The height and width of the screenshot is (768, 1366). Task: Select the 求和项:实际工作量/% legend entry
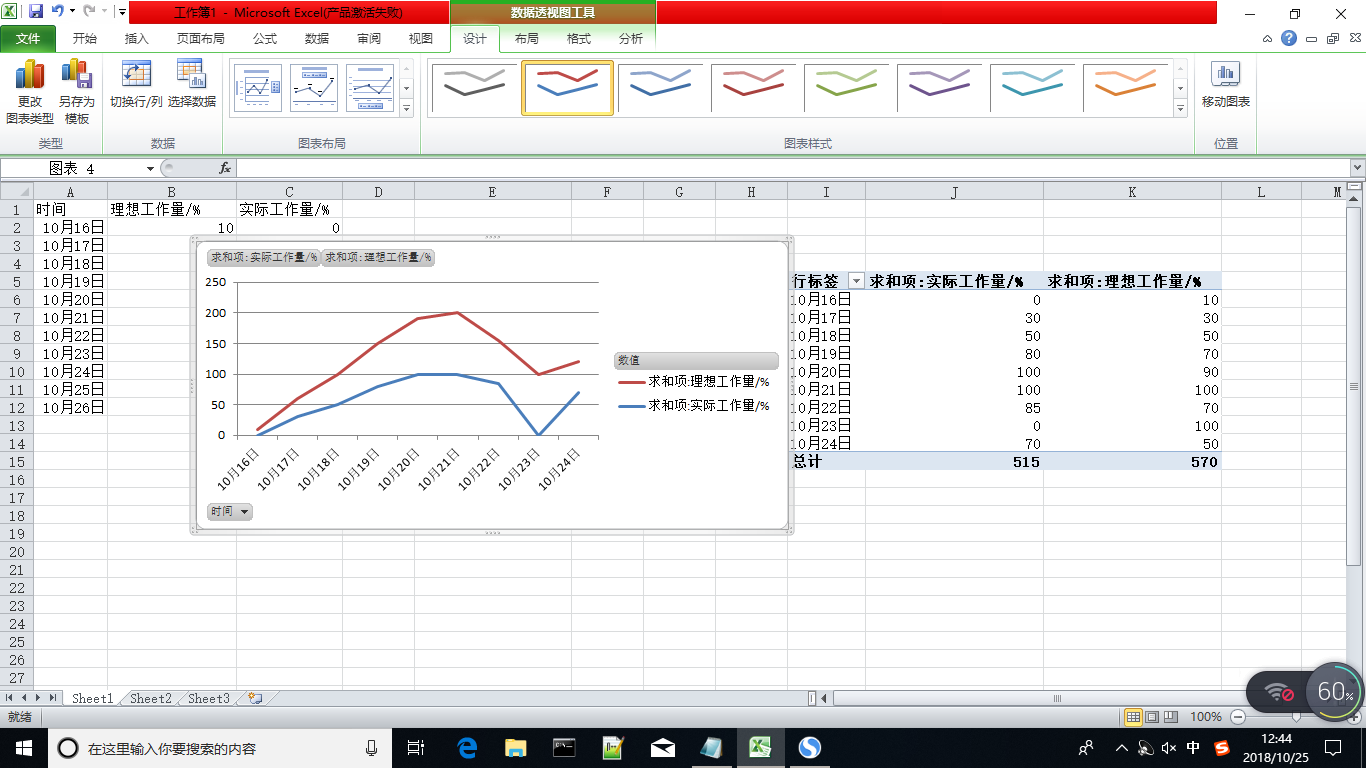pos(694,405)
